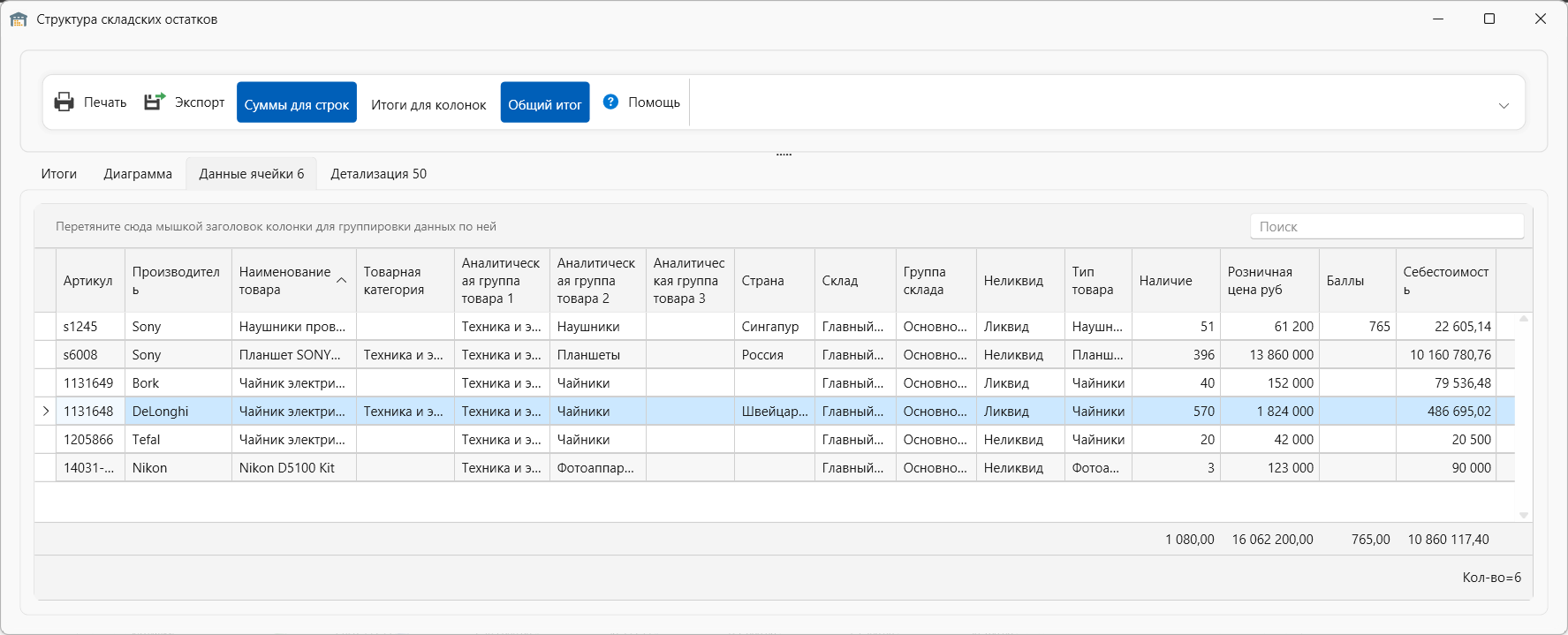Click the grid scrollbar up arrow
1568x635 pixels.
pos(1524,319)
